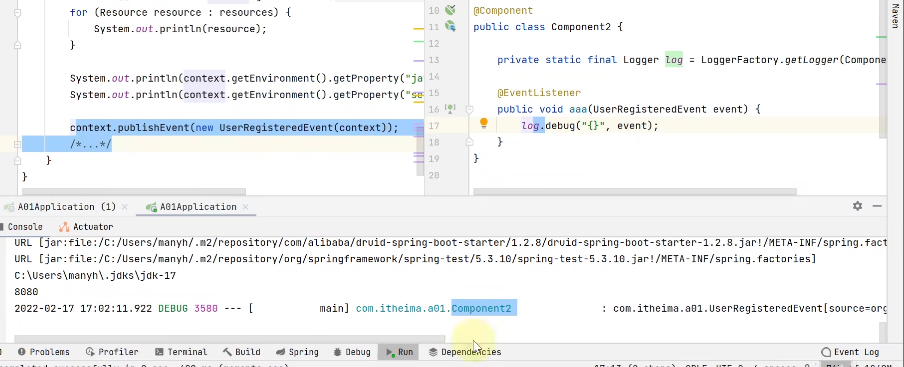
Task: Collapse the for loop fold marker in left editor
Action: pos(17,12)
